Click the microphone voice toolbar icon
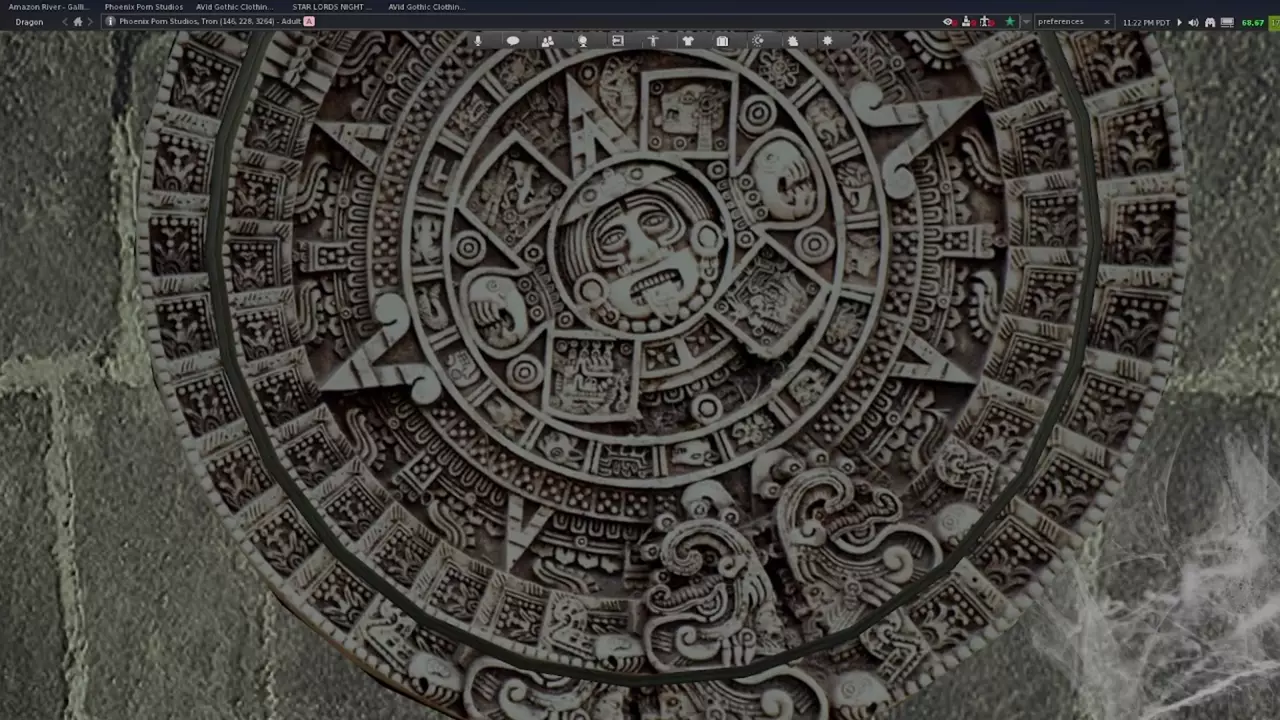Image resolution: width=1280 pixels, height=720 pixels. tap(478, 41)
